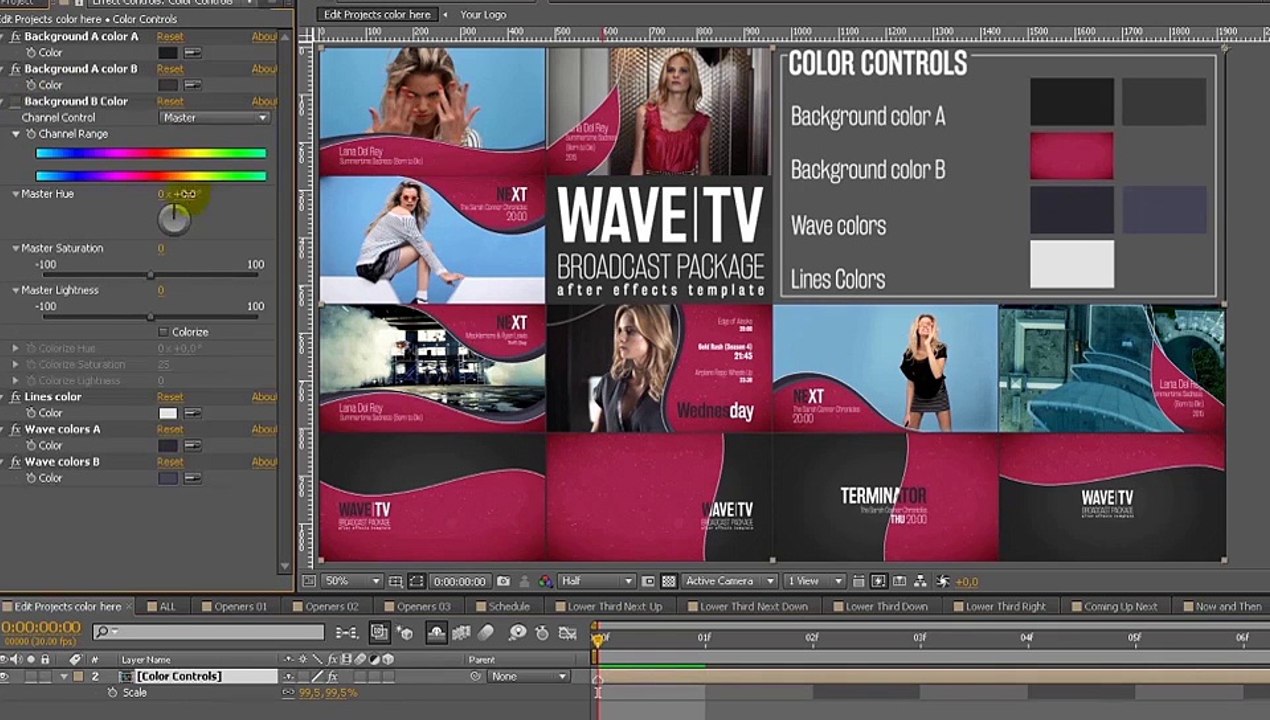Enable motion blur for all layers

point(486,632)
